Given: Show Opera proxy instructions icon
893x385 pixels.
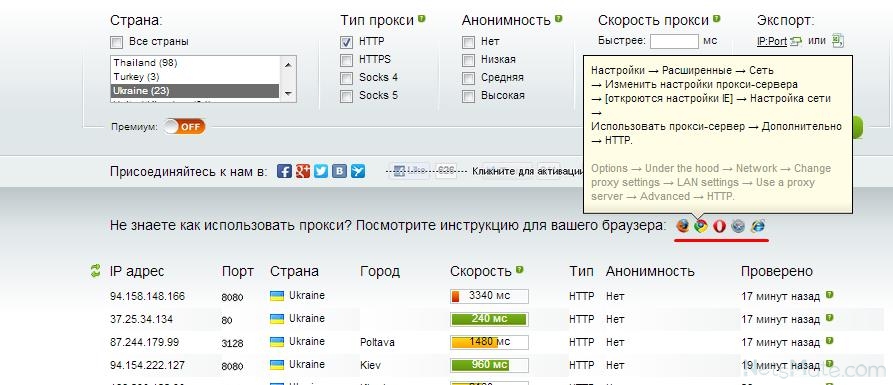Looking at the screenshot, I should 719,226.
